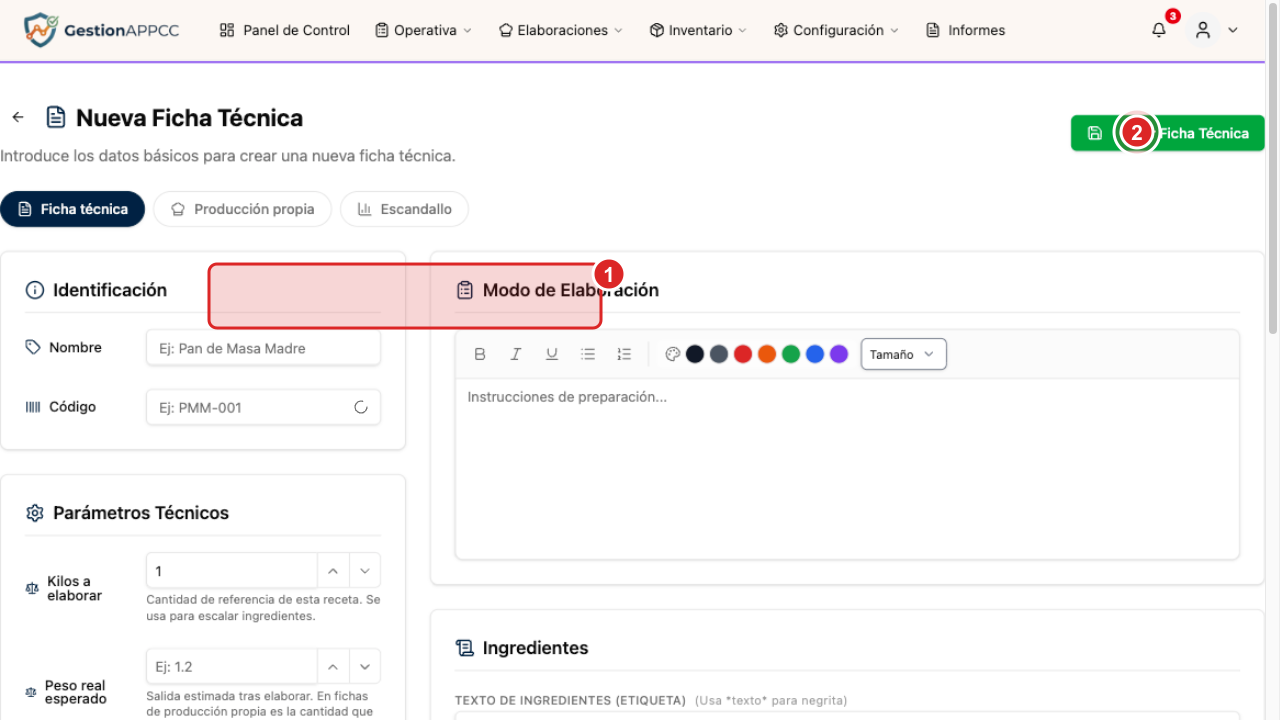Click the document icon beside Nueva Ficha Técnica
1280x720 pixels.
click(x=56, y=117)
